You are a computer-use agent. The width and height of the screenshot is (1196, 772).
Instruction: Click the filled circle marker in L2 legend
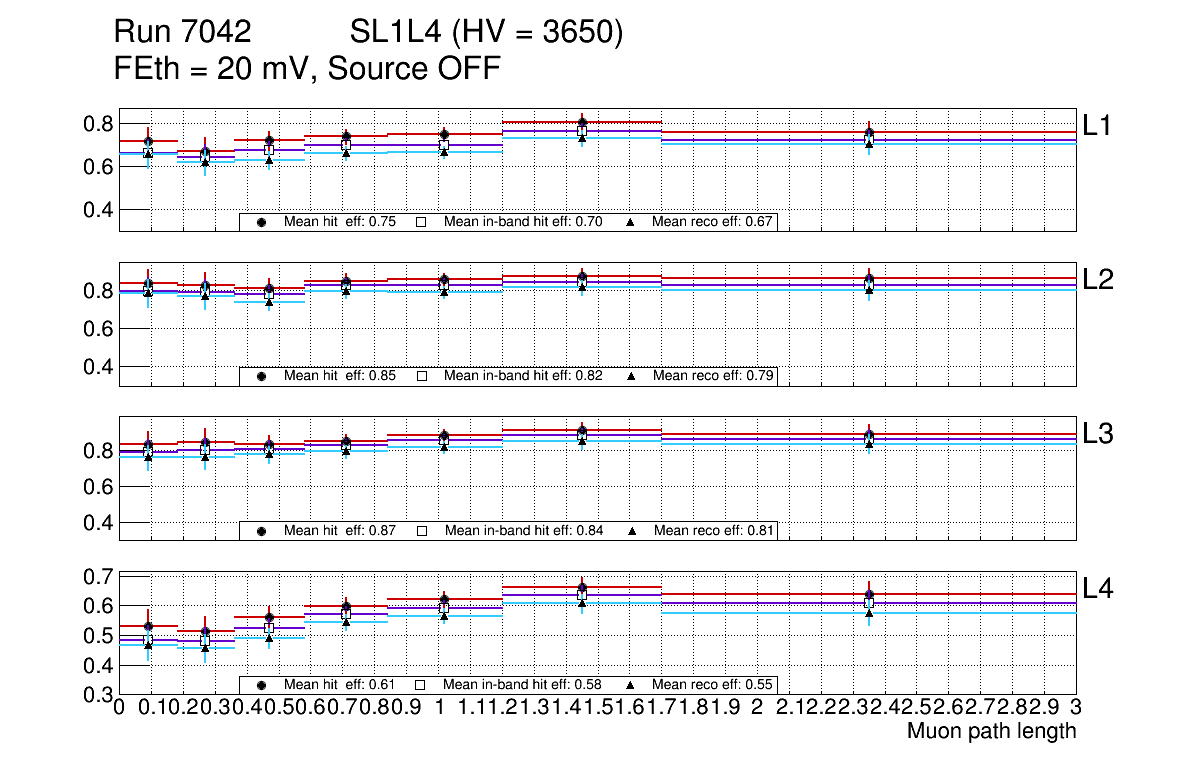point(261,376)
